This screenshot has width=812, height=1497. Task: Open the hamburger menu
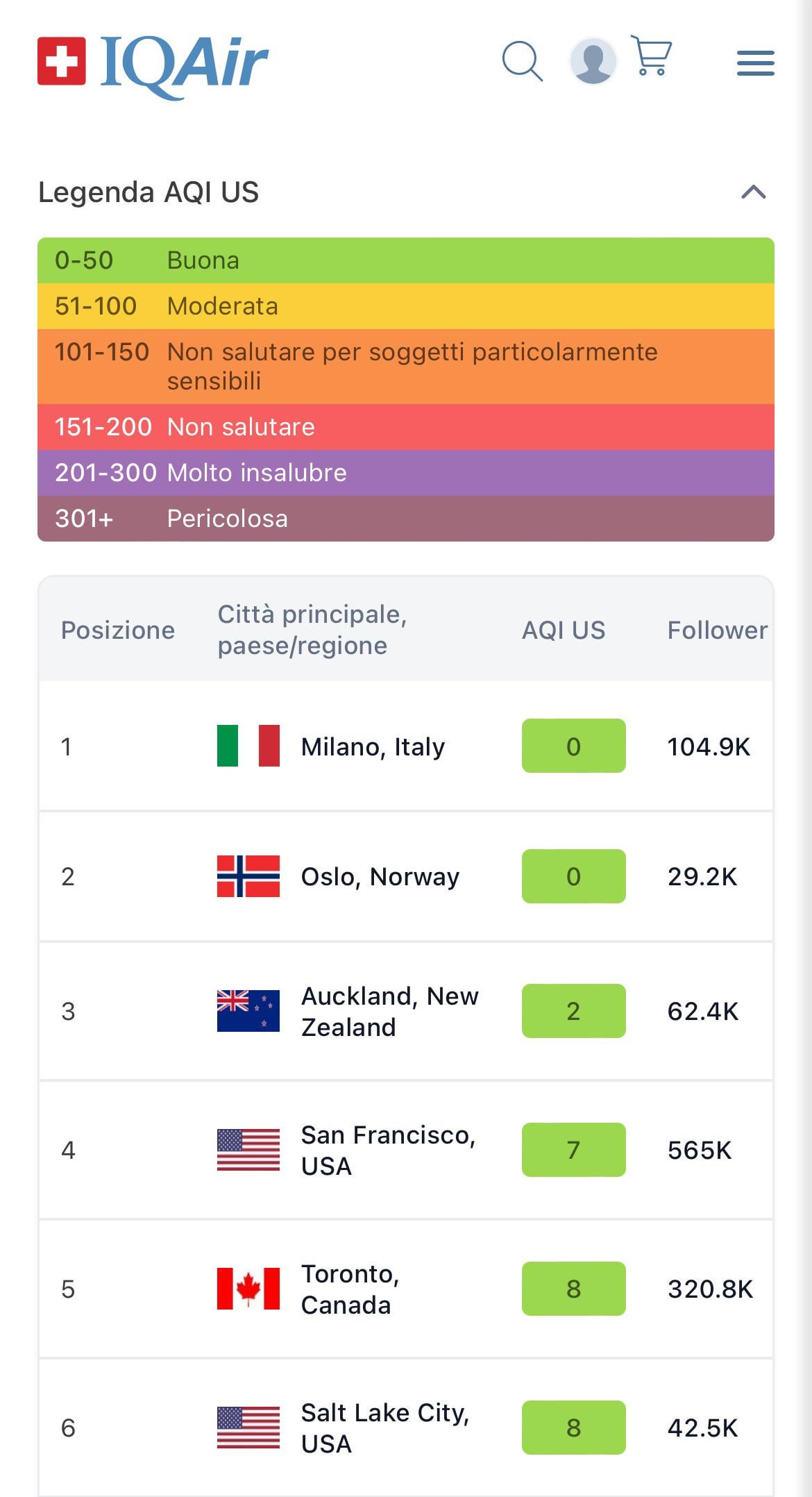(x=755, y=62)
